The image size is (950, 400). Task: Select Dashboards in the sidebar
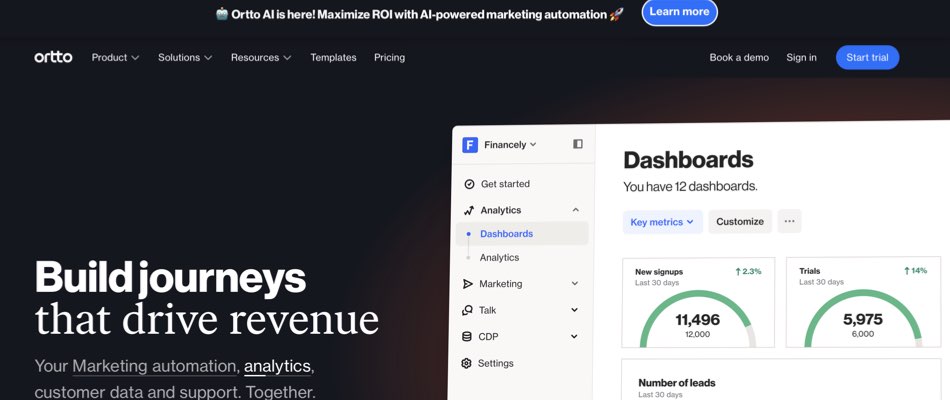506,234
